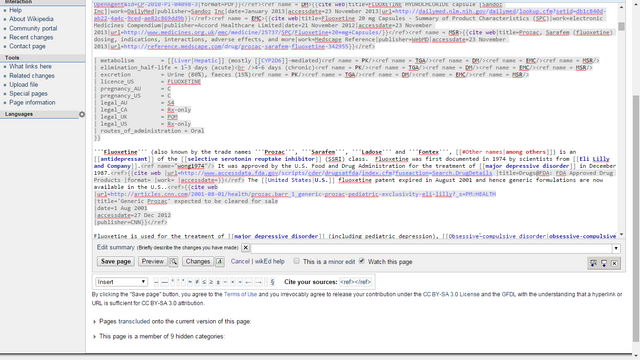The image size is (640, 360).
Task: Insert an en dash character
Action: pos(156,282)
